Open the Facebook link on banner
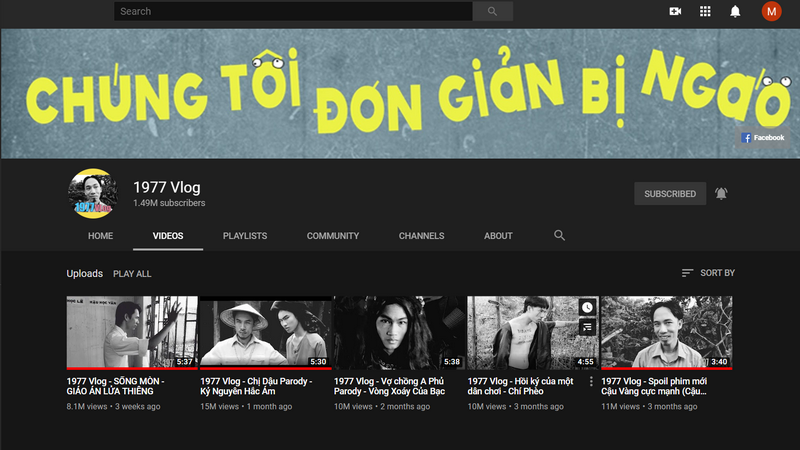Screen dimensions: 800x450 pyautogui.click(x=762, y=138)
